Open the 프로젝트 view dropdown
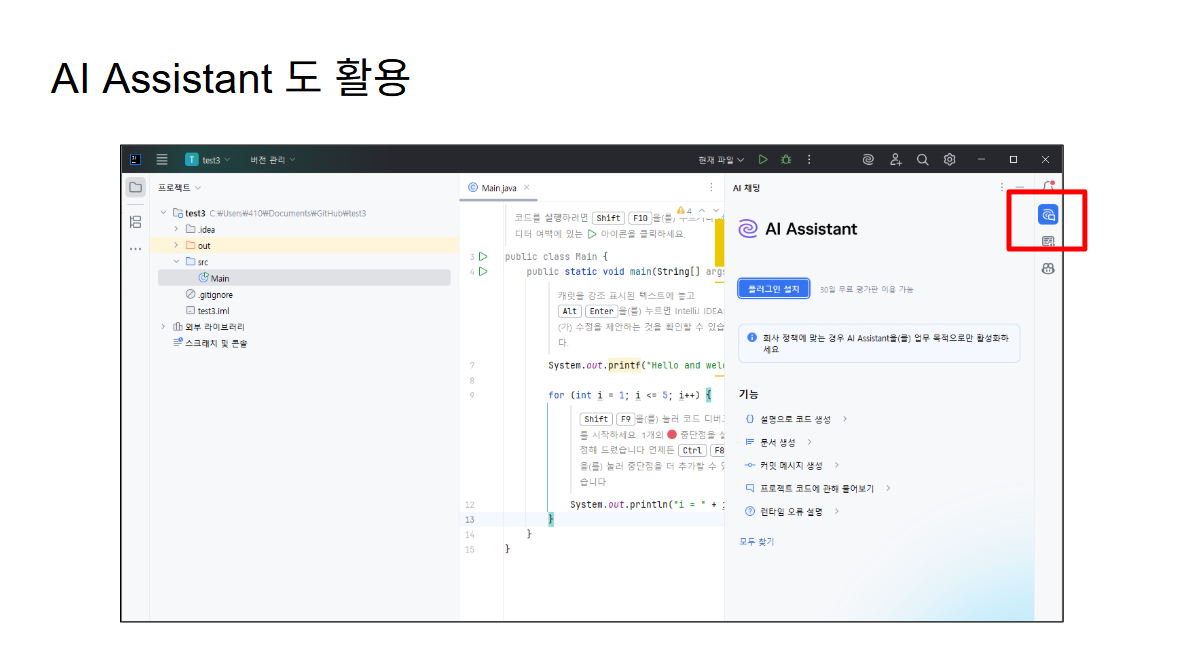The image size is (1182, 654). click(x=179, y=188)
